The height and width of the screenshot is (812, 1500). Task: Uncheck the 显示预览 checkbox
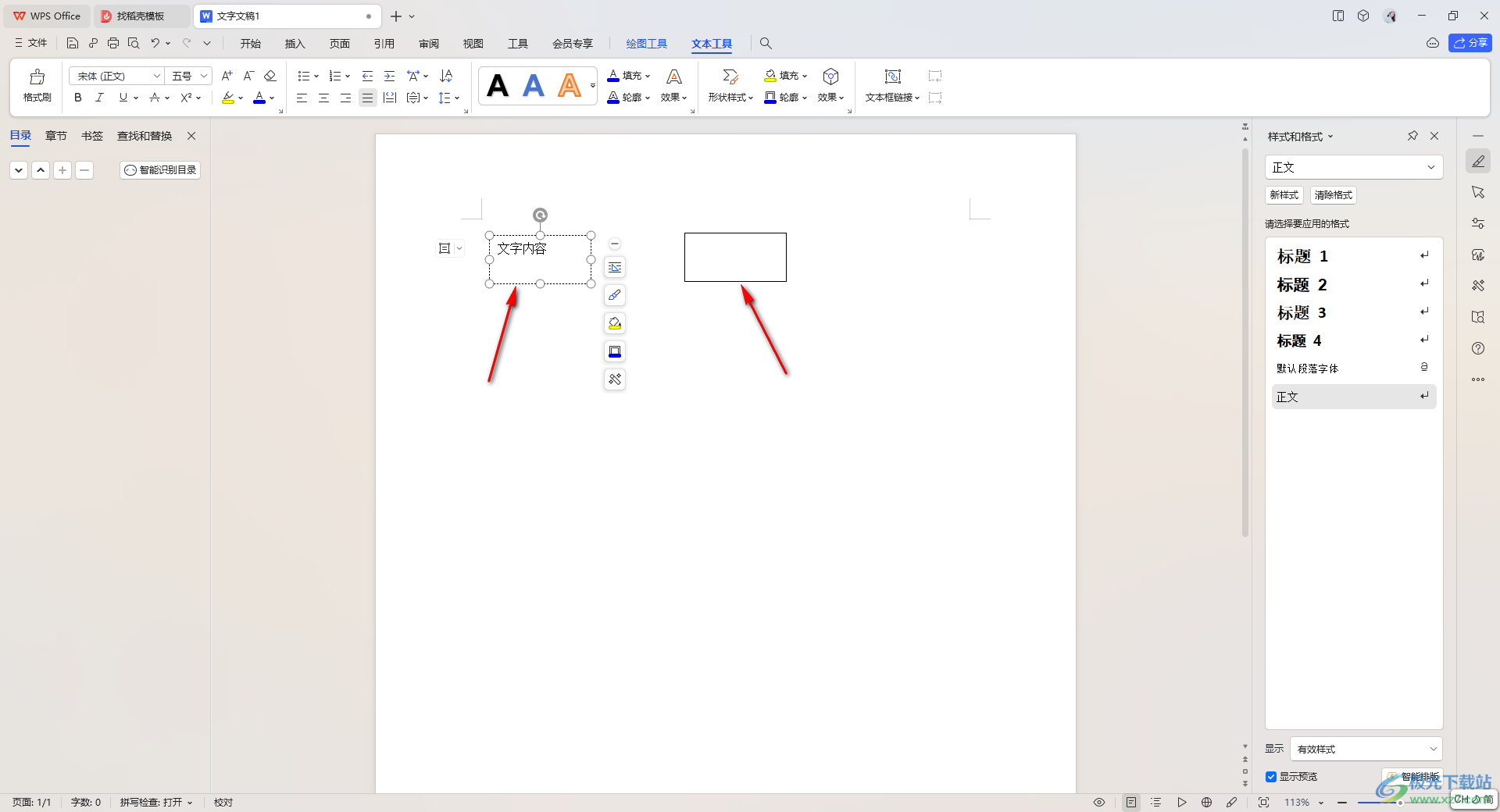tap(1271, 777)
